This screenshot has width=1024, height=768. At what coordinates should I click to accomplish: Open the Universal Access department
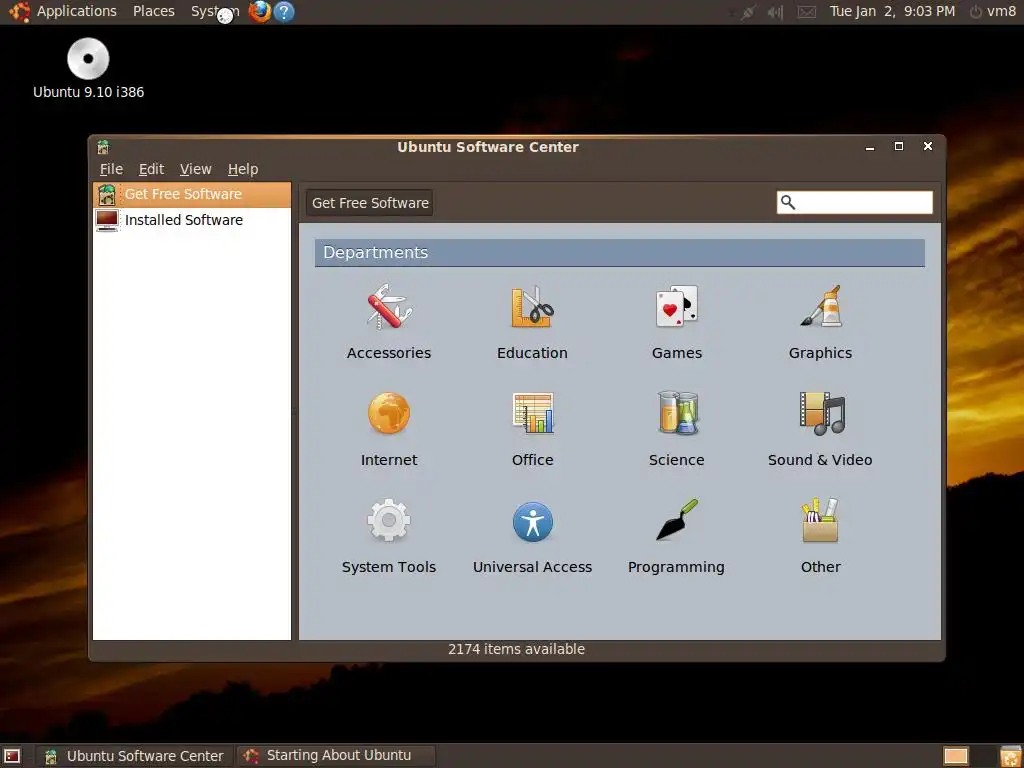pos(532,537)
